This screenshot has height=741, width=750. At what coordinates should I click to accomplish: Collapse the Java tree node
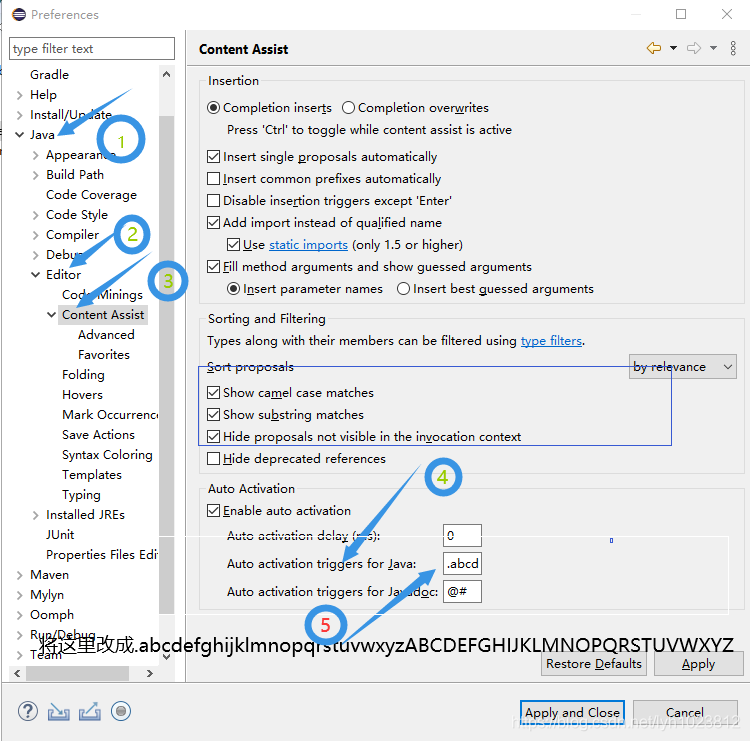coord(20,135)
